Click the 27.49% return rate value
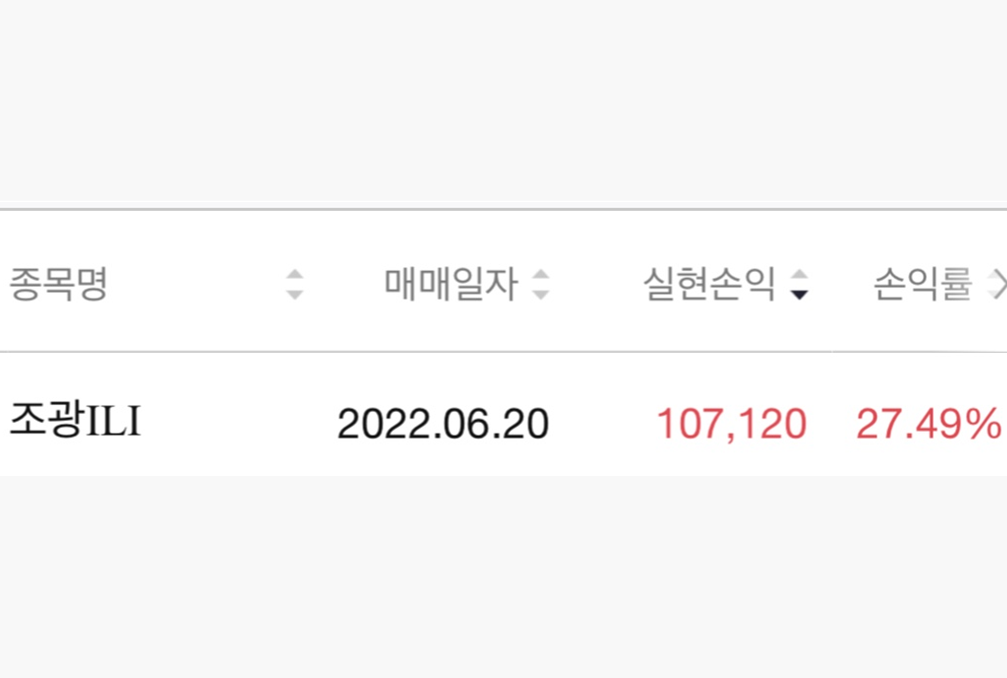The height and width of the screenshot is (678, 1007). (928, 424)
